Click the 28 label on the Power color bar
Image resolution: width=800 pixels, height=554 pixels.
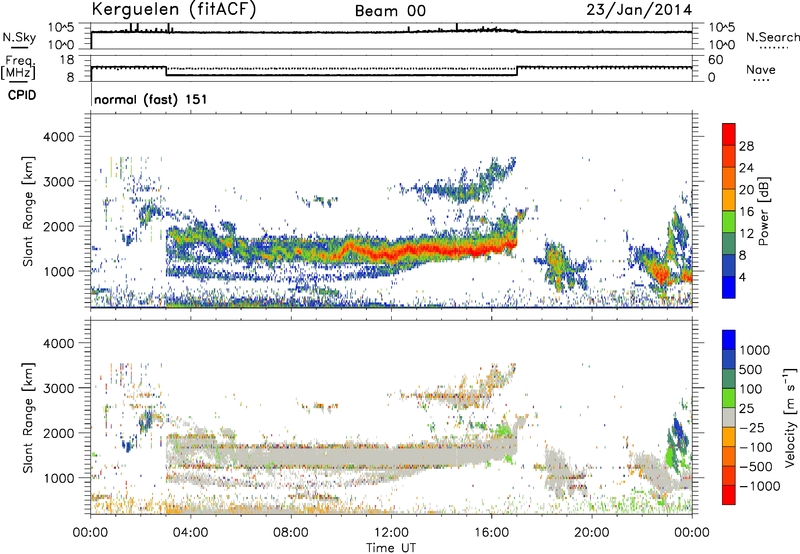click(746, 146)
